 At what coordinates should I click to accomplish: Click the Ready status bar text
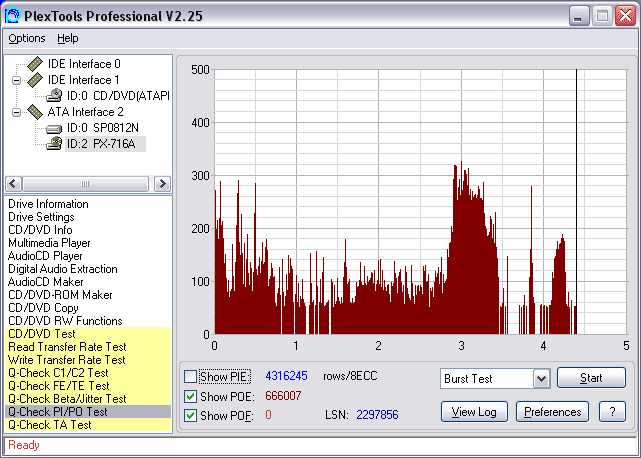(24, 445)
